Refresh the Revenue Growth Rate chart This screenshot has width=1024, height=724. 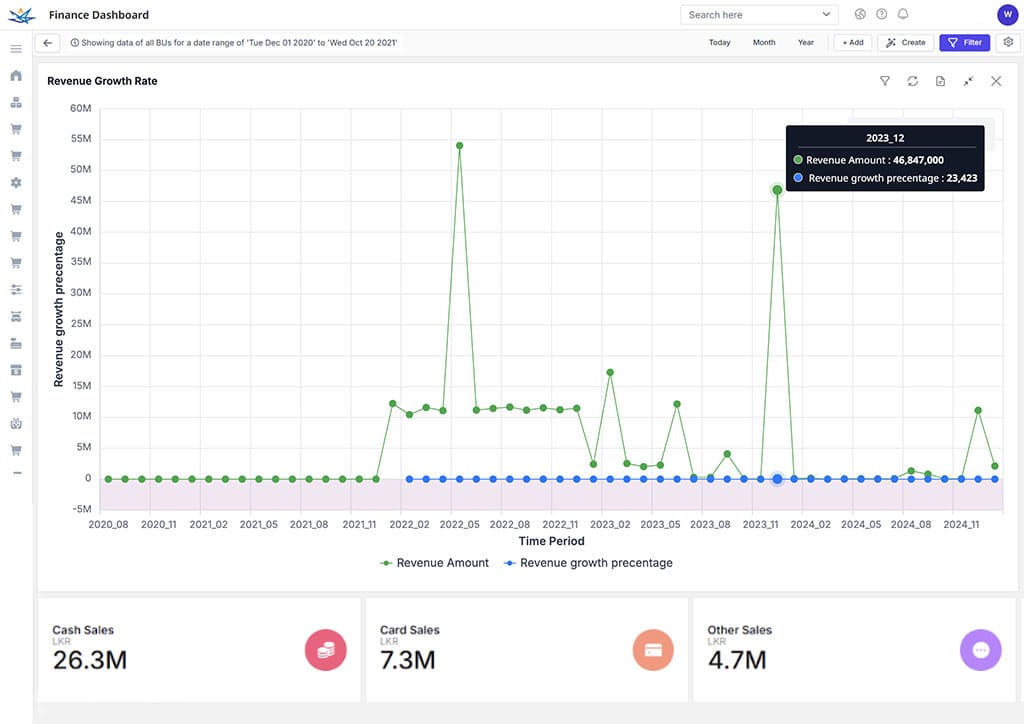point(912,81)
